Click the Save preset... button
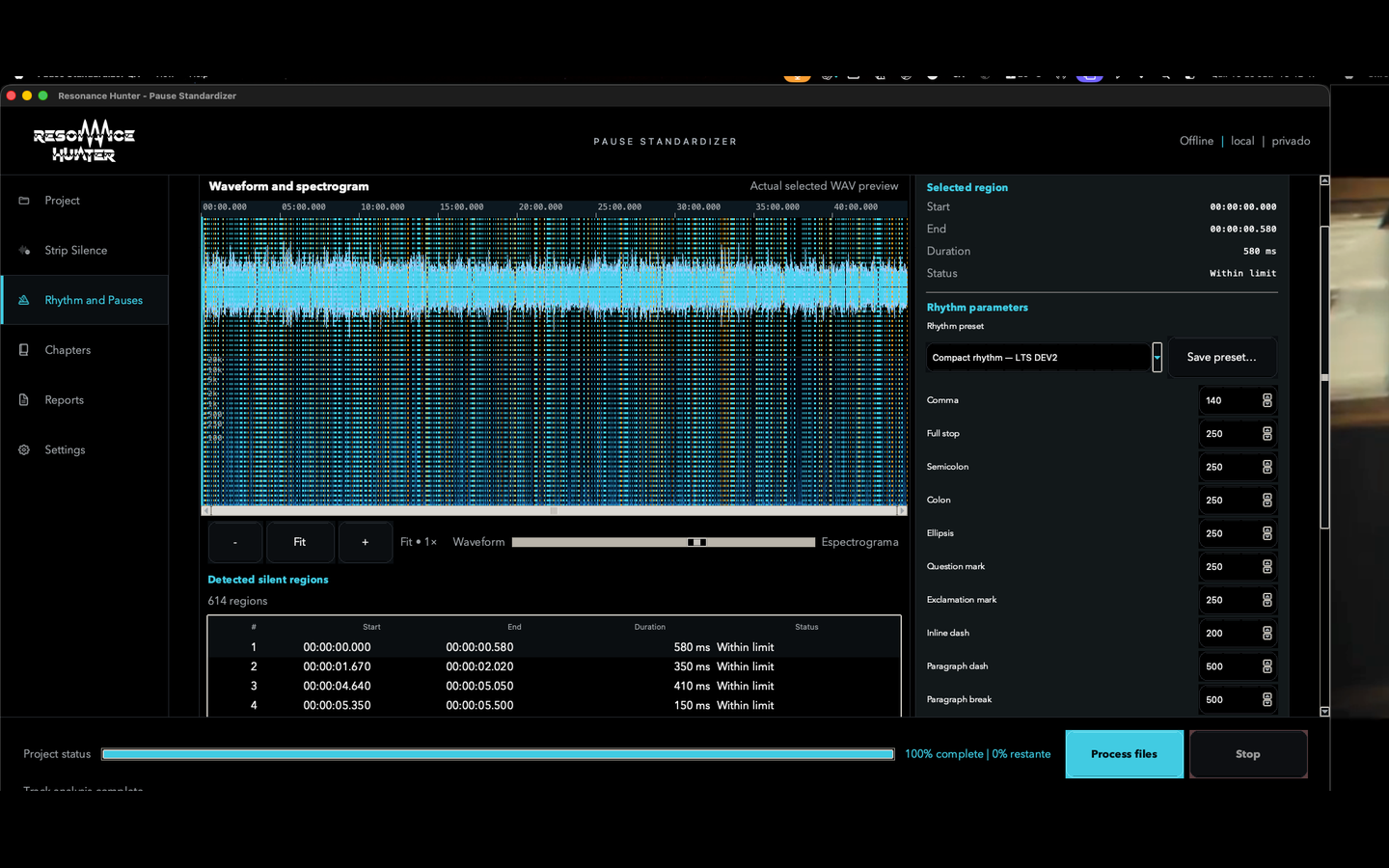Viewport: 1389px width, 868px height. click(x=1222, y=357)
